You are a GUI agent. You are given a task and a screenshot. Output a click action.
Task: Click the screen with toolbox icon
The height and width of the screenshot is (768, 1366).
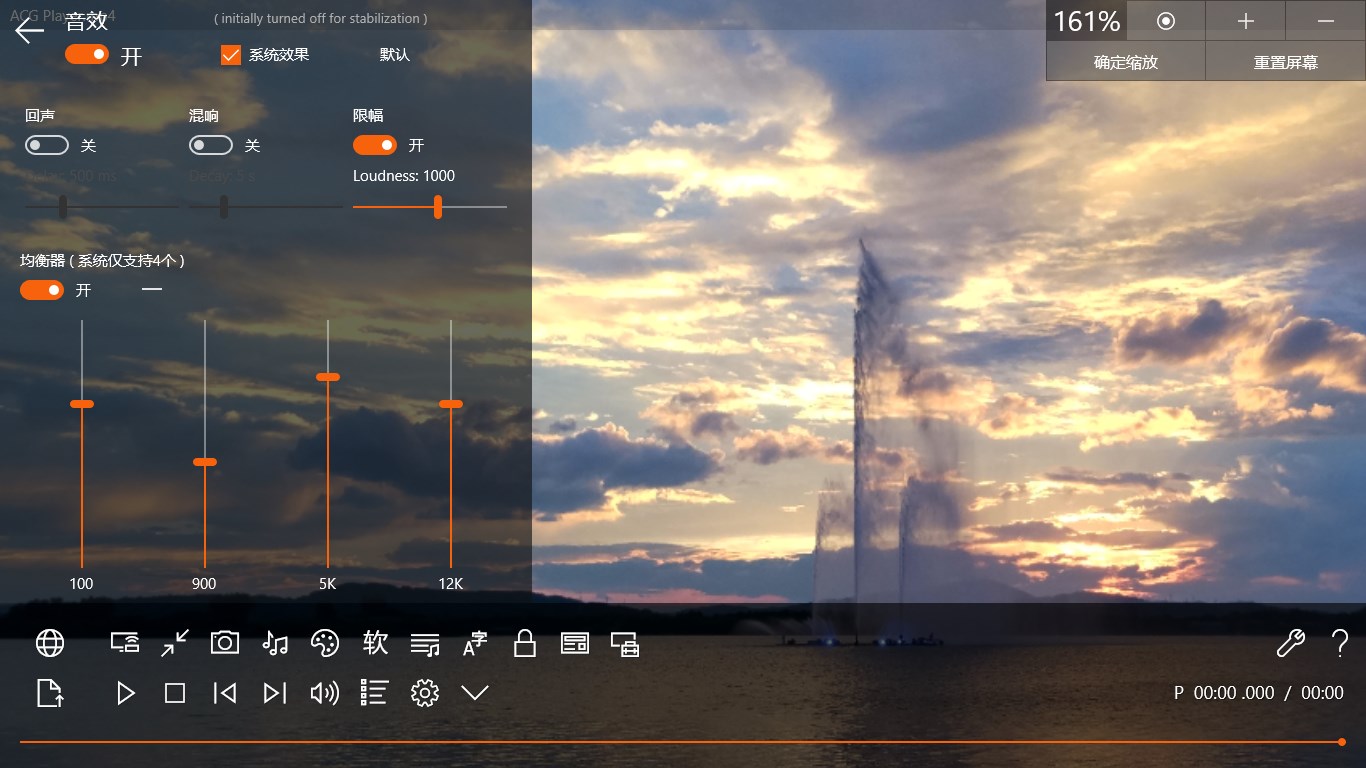coord(625,644)
